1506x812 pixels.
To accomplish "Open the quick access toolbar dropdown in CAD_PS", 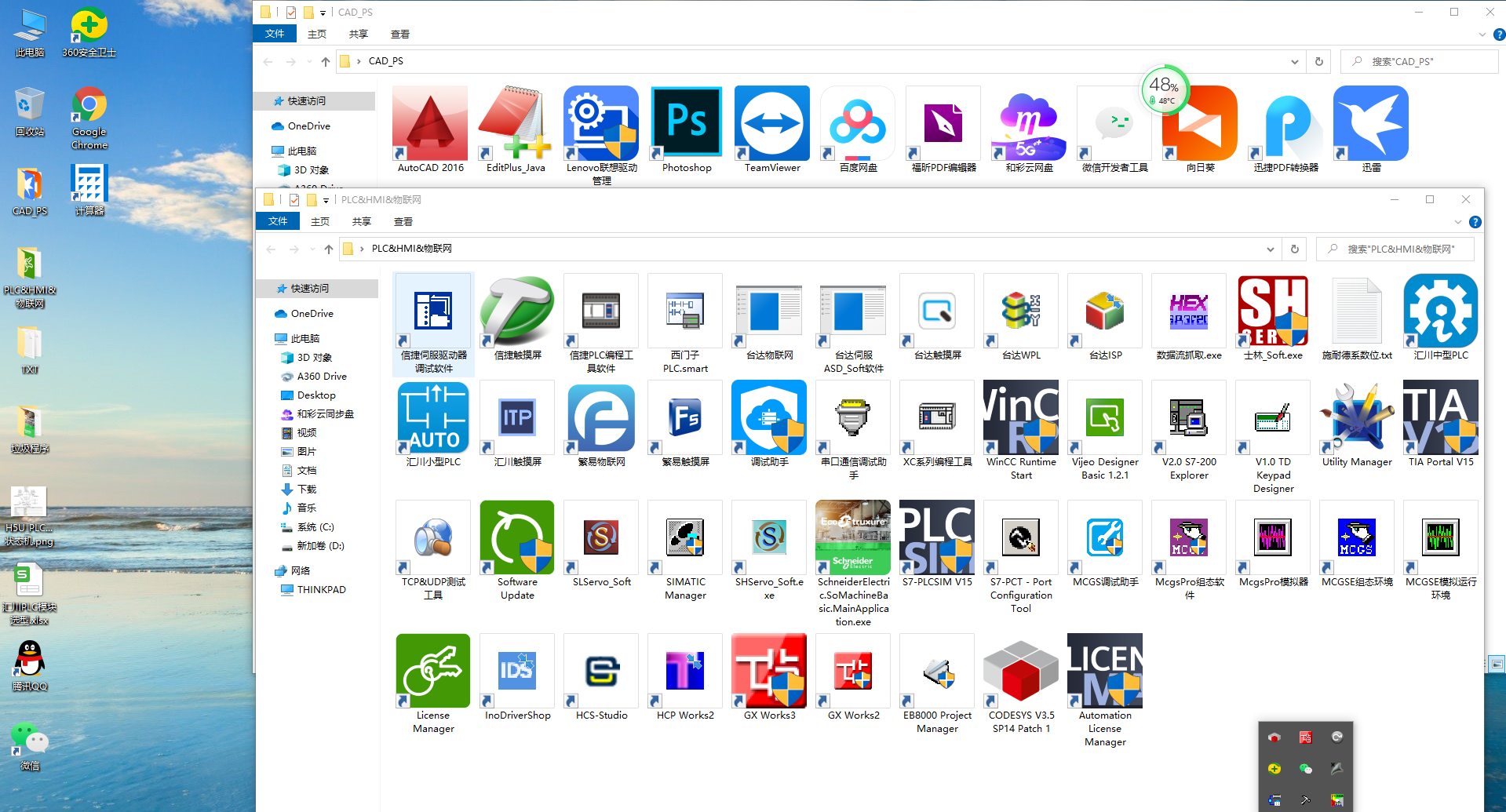I will (323, 13).
